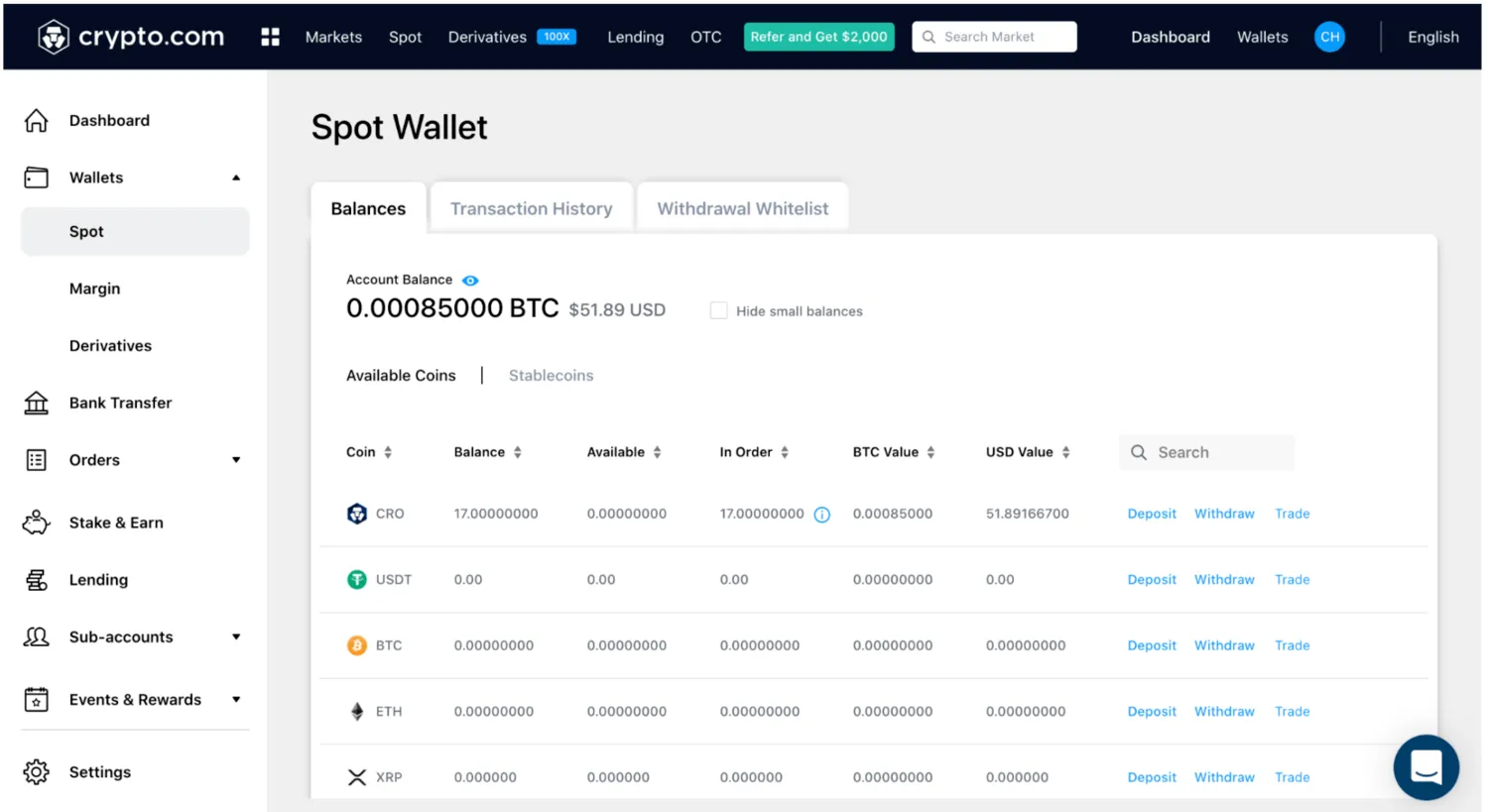Select Spot under Wallets in the sidebar
1488x812 pixels.
coord(135,231)
